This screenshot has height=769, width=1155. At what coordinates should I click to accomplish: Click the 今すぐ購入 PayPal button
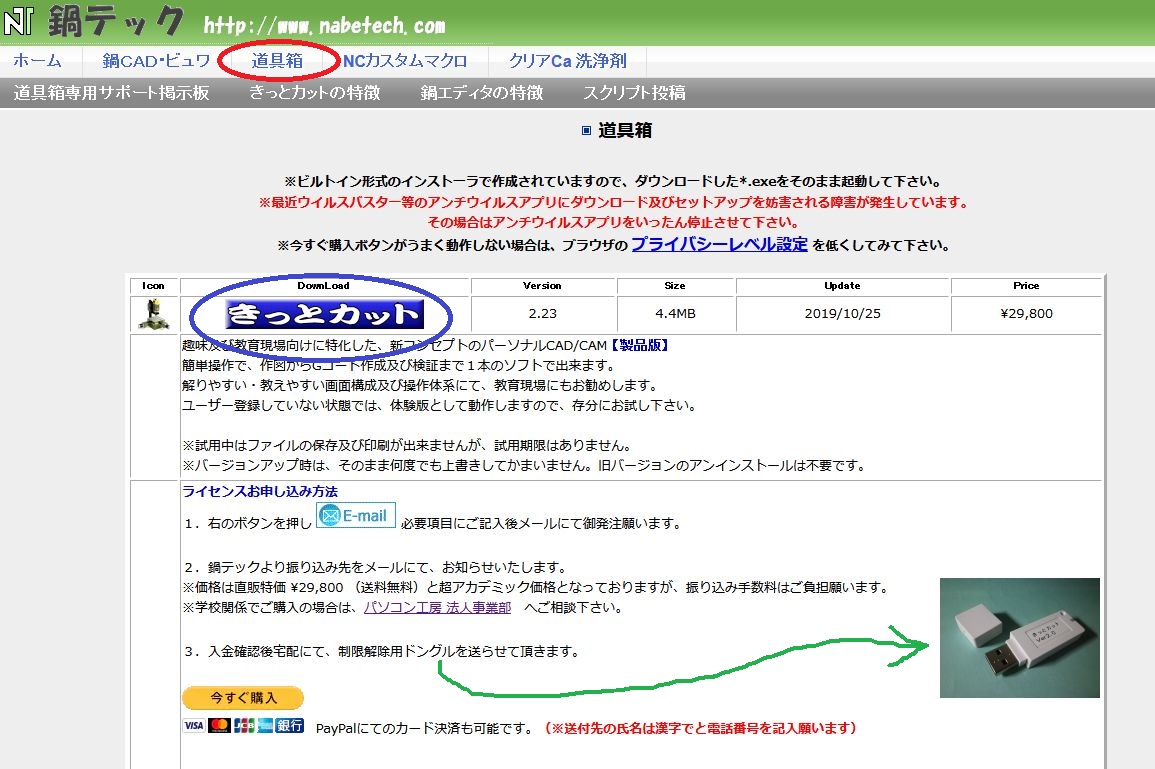243,698
